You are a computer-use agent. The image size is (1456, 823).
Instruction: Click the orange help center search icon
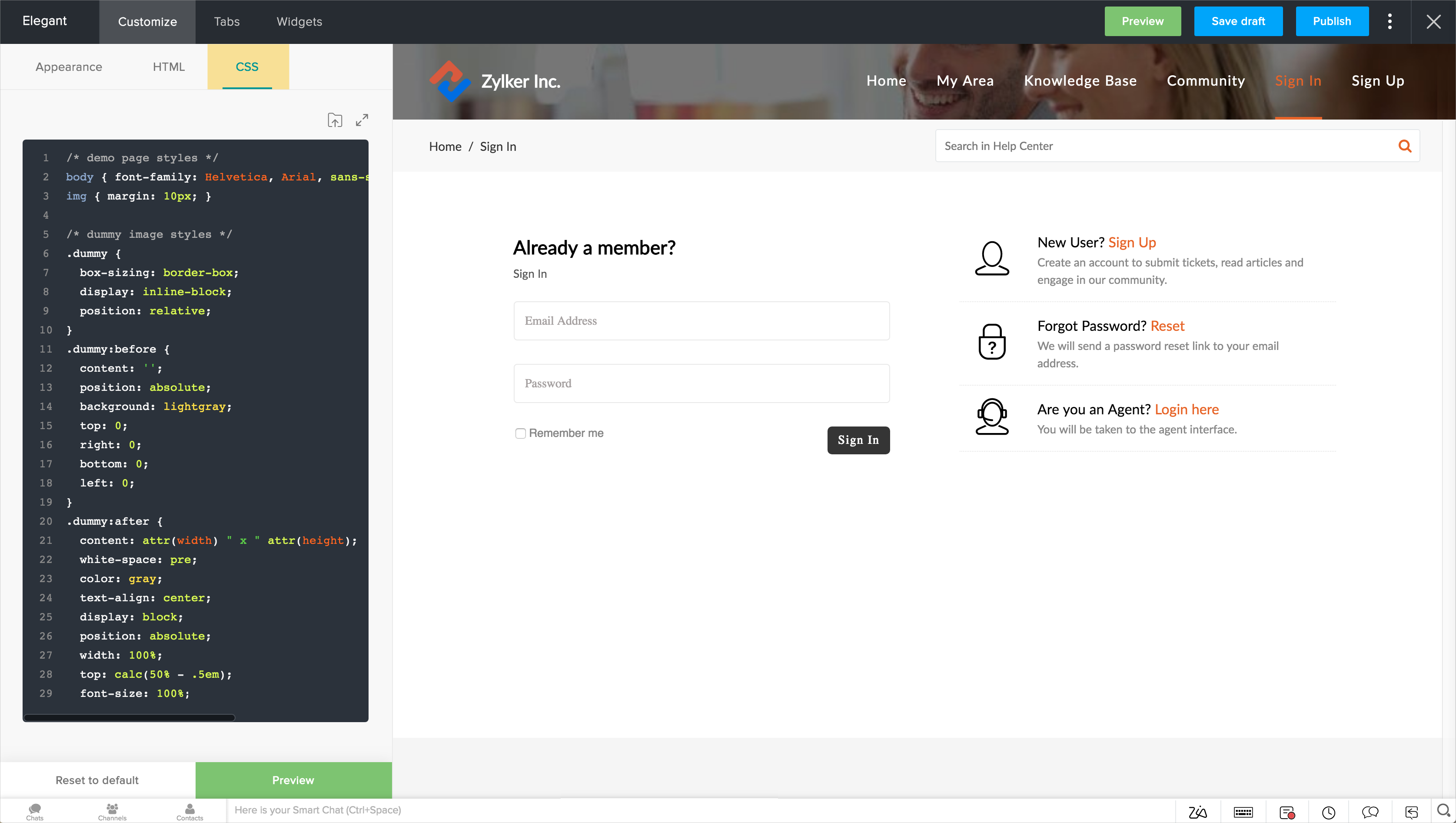point(1405,147)
